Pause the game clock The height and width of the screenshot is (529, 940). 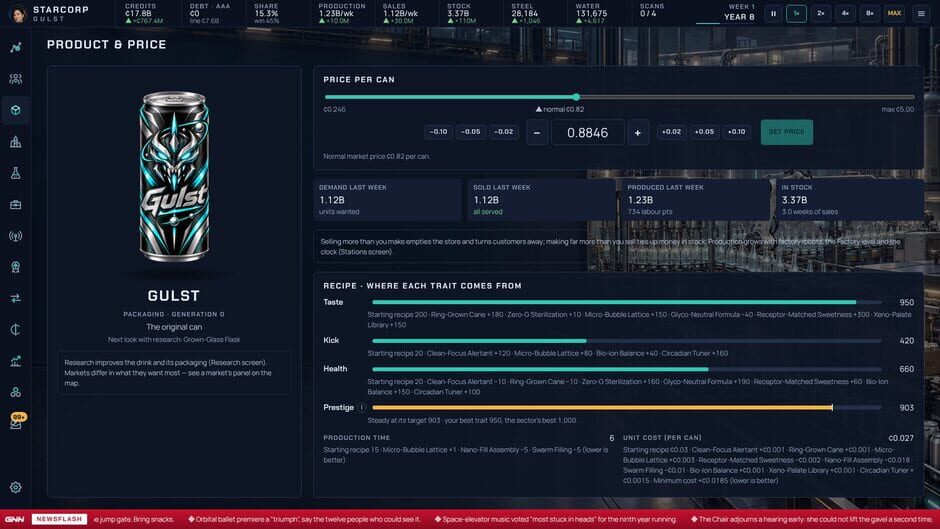click(x=773, y=13)
